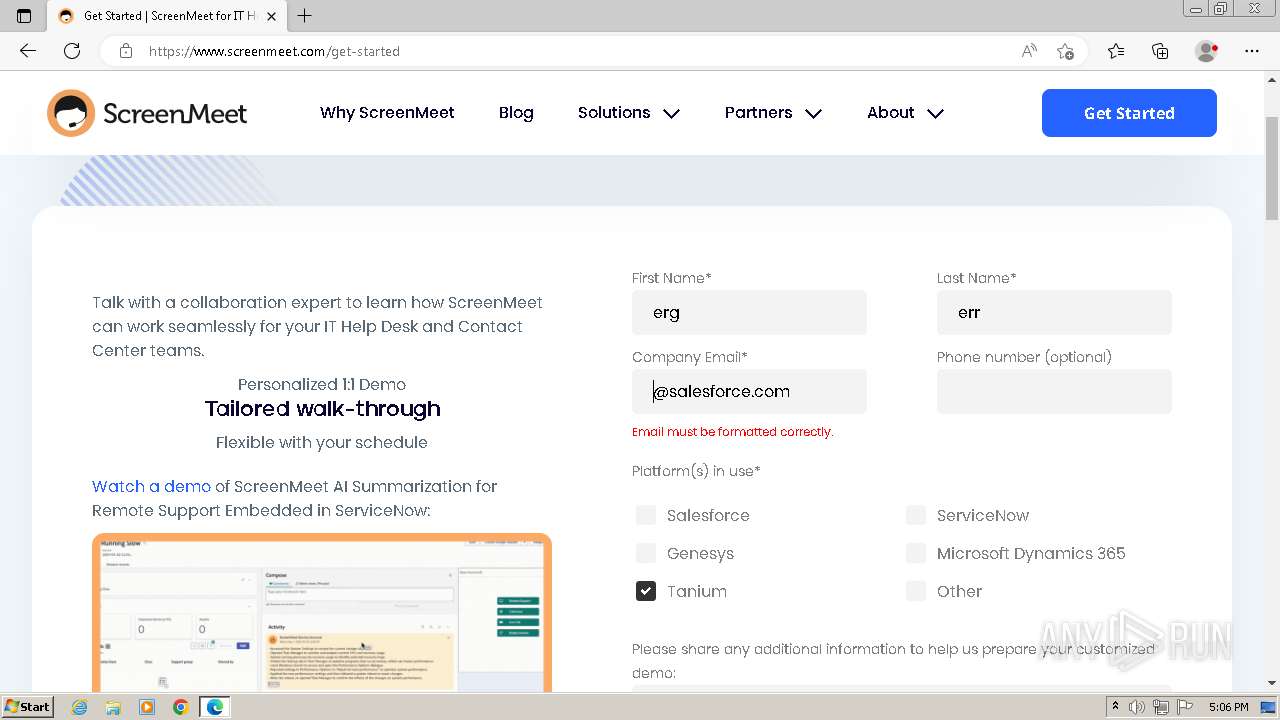Click the First Name field
Viewport: 1280px width, 720px height.
coord(749,312)
